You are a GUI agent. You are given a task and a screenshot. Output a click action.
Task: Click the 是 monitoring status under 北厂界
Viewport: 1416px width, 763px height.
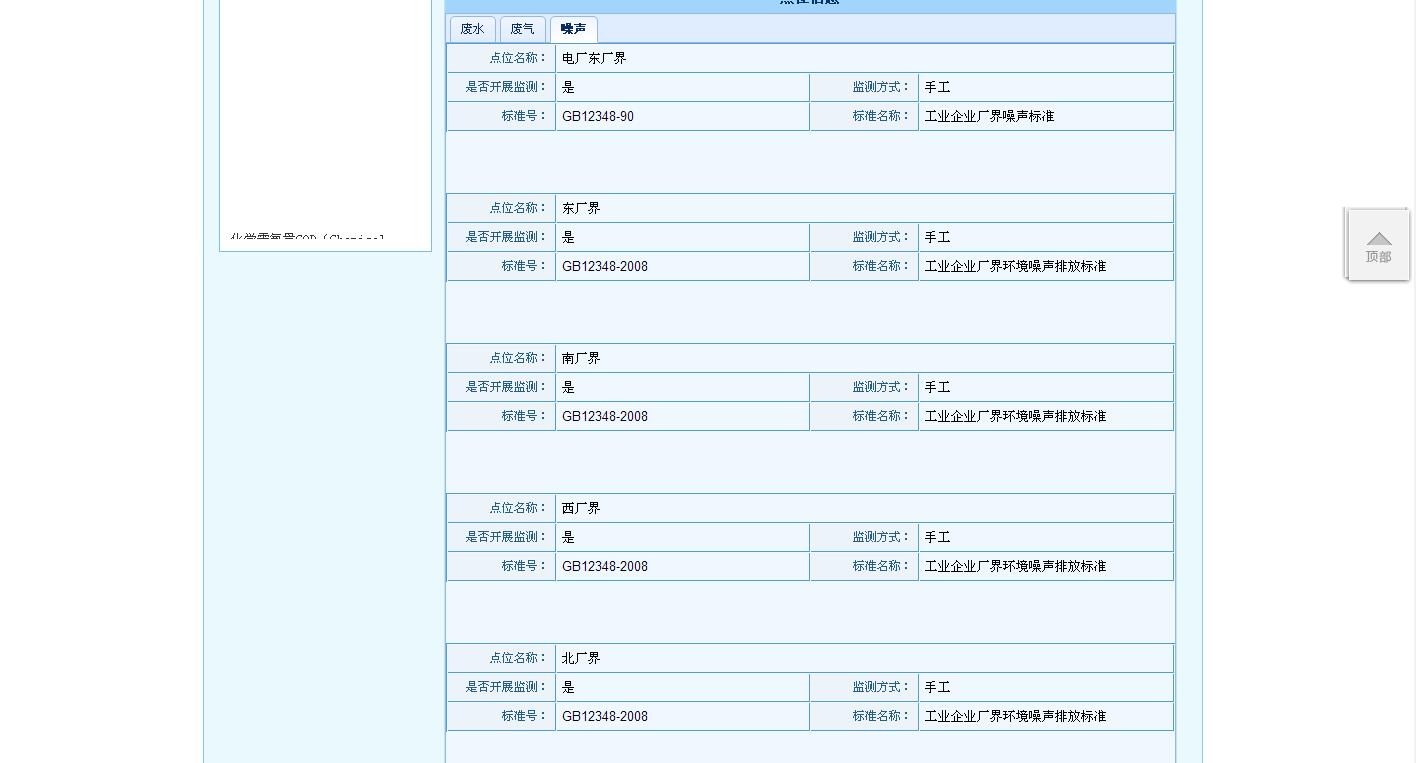(x=568, y=688)
